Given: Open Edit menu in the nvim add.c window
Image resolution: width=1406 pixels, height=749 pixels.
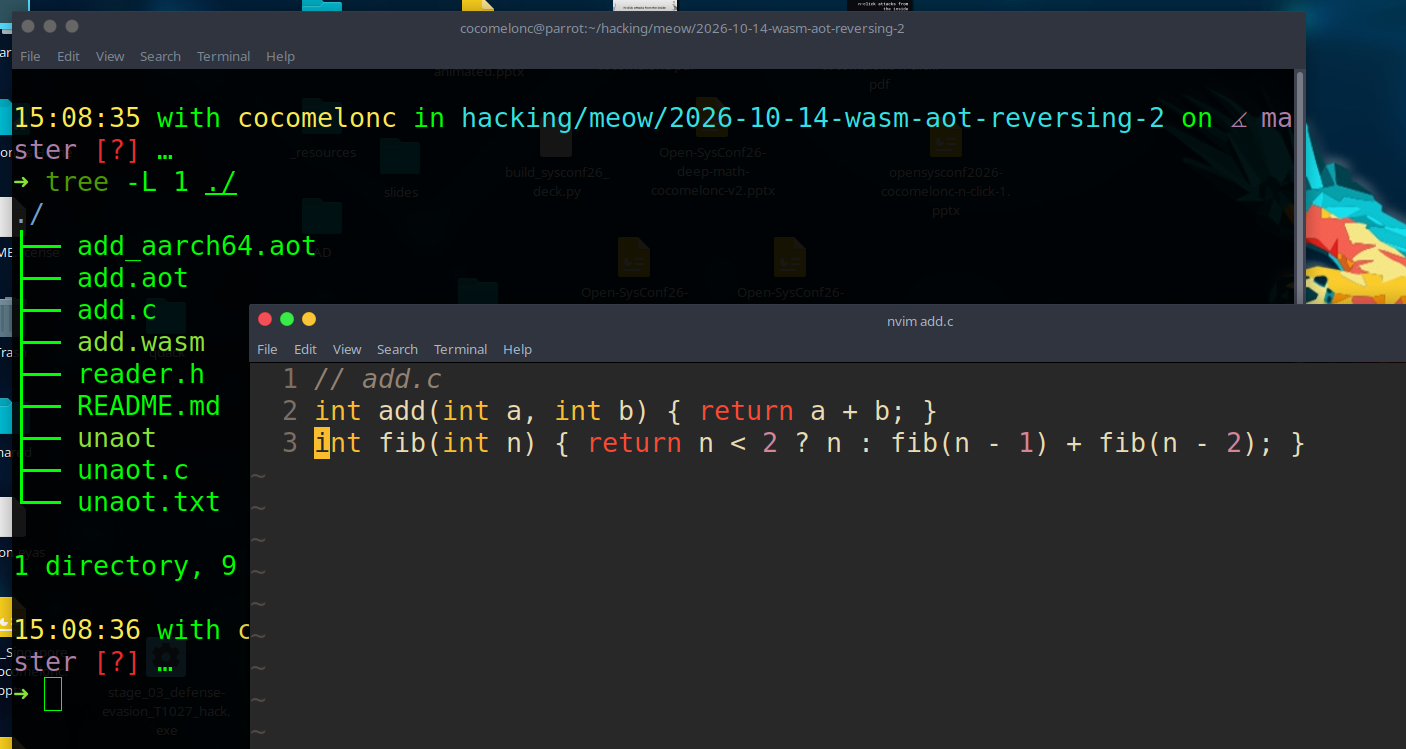Looking at the screenshot, I should 305,349.
